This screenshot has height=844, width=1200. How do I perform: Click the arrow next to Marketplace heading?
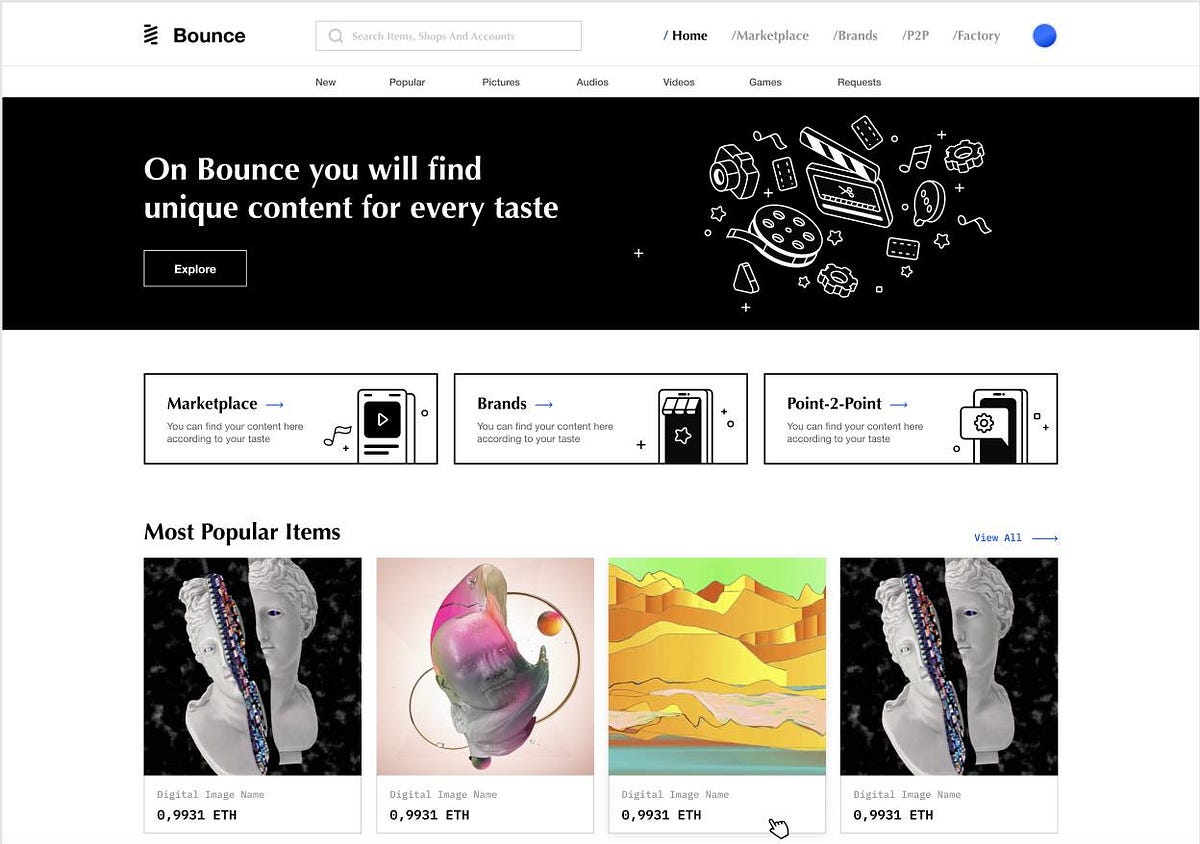coord(275,404)
